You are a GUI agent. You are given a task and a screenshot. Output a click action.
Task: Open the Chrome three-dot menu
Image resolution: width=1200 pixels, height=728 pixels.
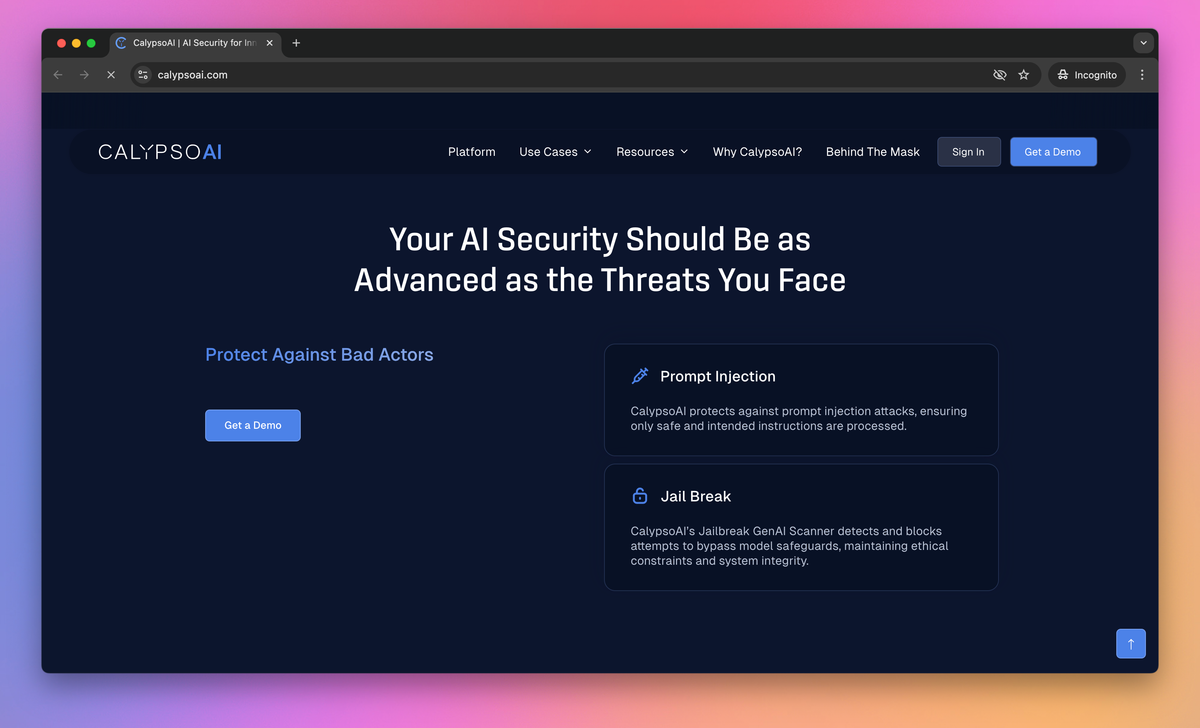[1142, 75]
